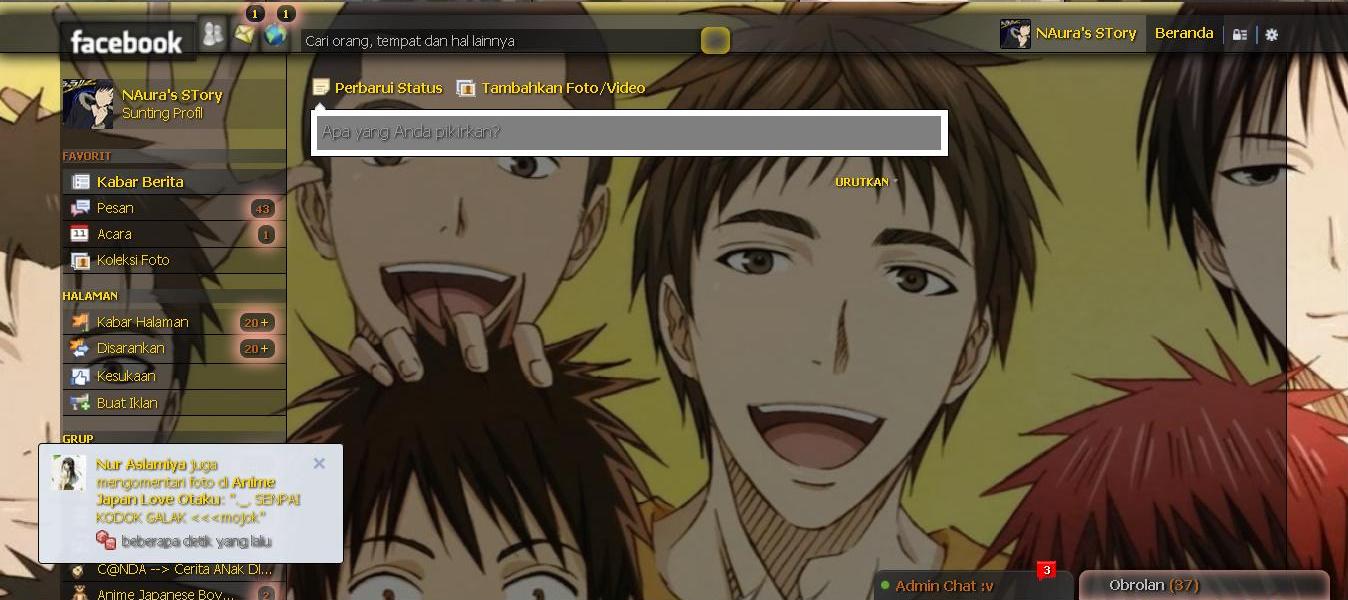Open the Urutkan sort dropdown
1348x600 pixels.
[x=865, y=182]
